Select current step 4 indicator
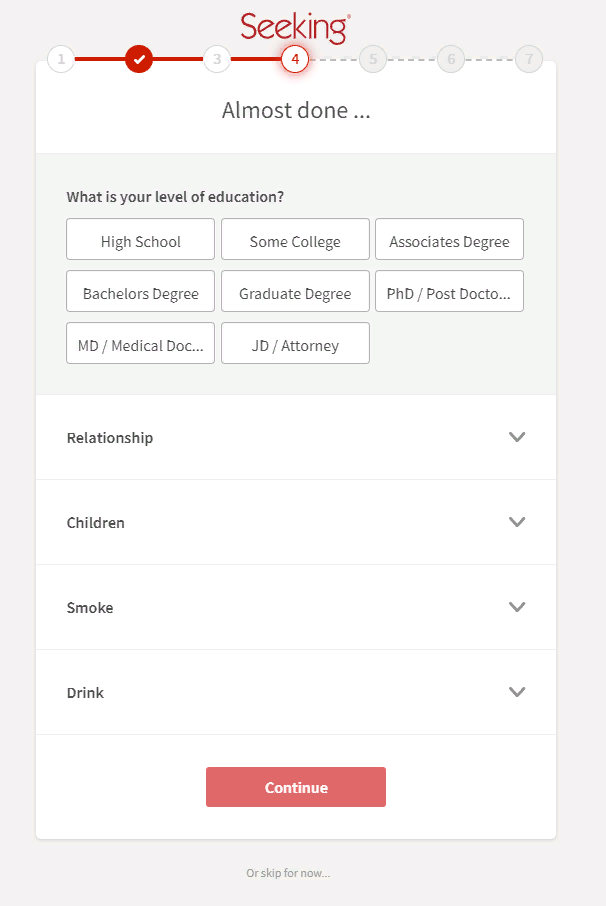 pos(295,59)
